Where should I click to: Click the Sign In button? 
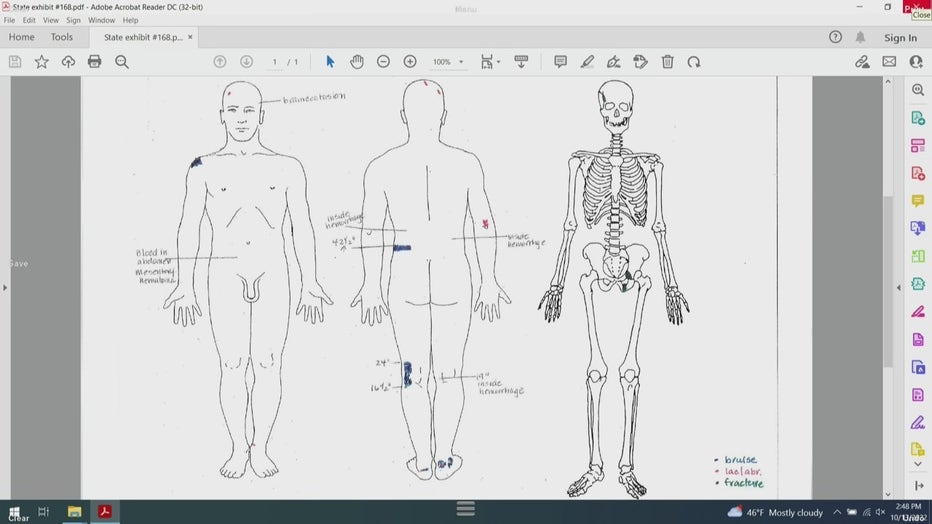(900, 38)
